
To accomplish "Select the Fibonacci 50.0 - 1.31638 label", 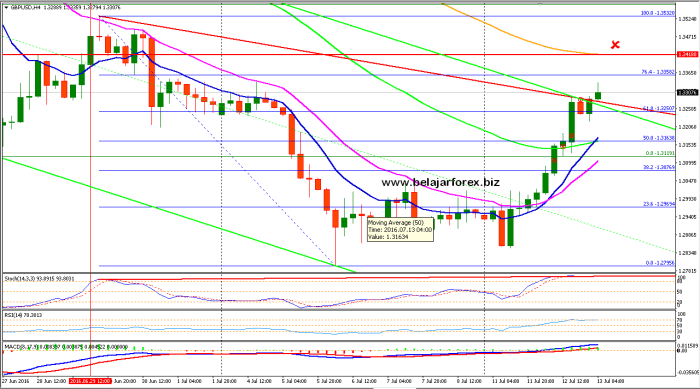I will click(x=658, y=138).
